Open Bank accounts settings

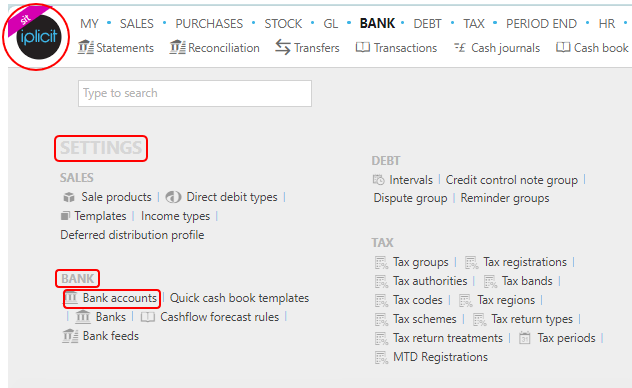(x=119, y=298)
